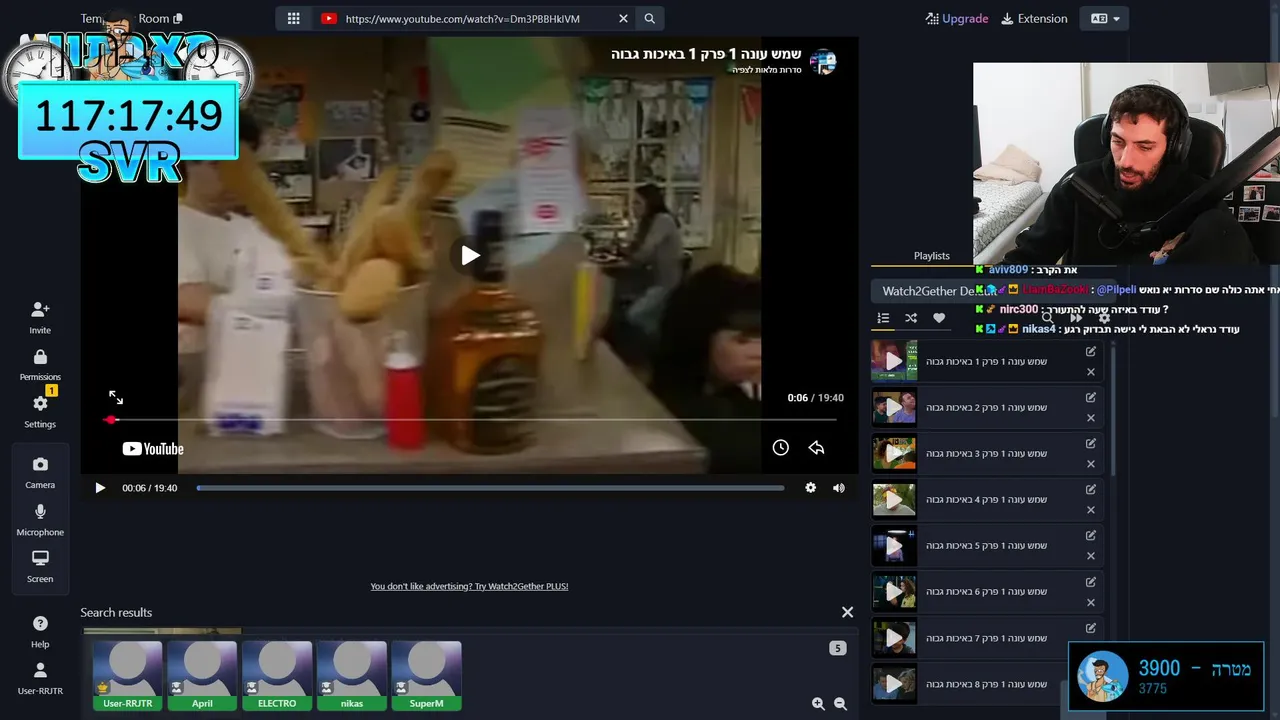The image size is (1280, 720).
Task: Open Invite in left sidebar
Action: pyautogui.click(x=40, y=317)
